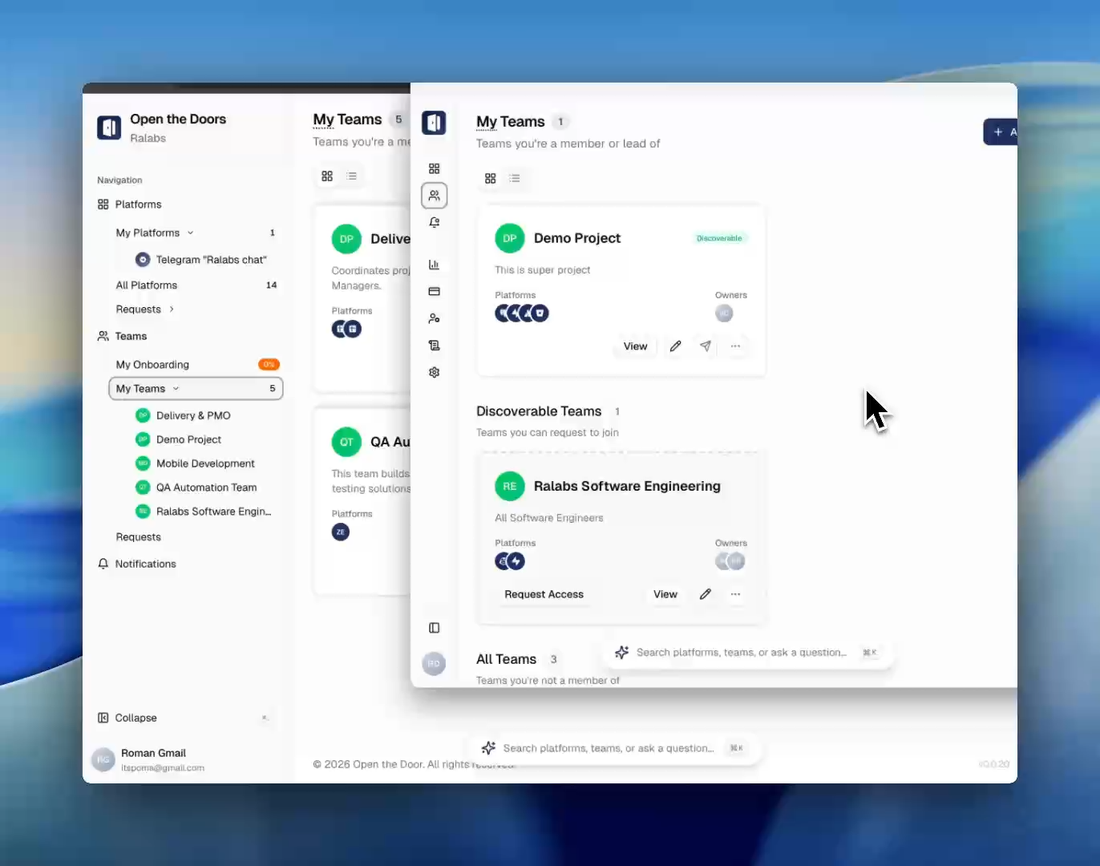
Task: Open the Ralabs Software Engineering card title
Action: 627,486
